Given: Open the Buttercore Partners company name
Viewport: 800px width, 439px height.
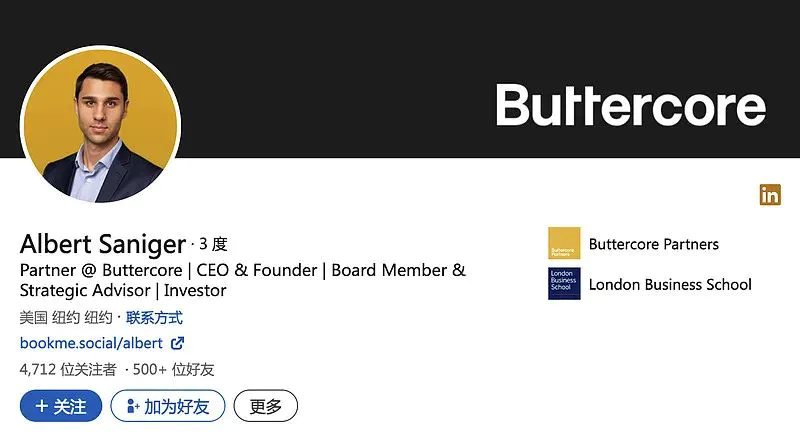Looking at the screenshot, I should [654, 244].
